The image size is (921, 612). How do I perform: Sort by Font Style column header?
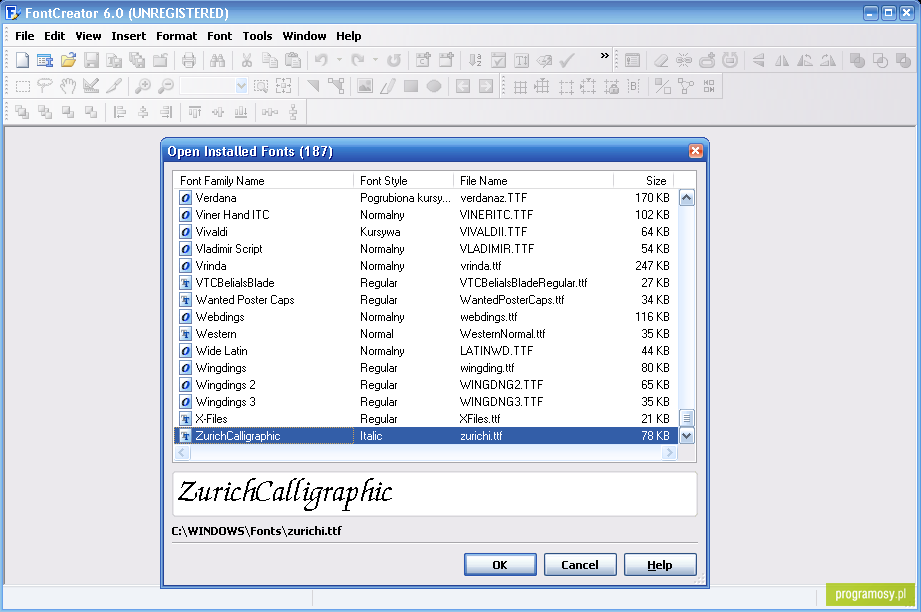pos(404,180)
